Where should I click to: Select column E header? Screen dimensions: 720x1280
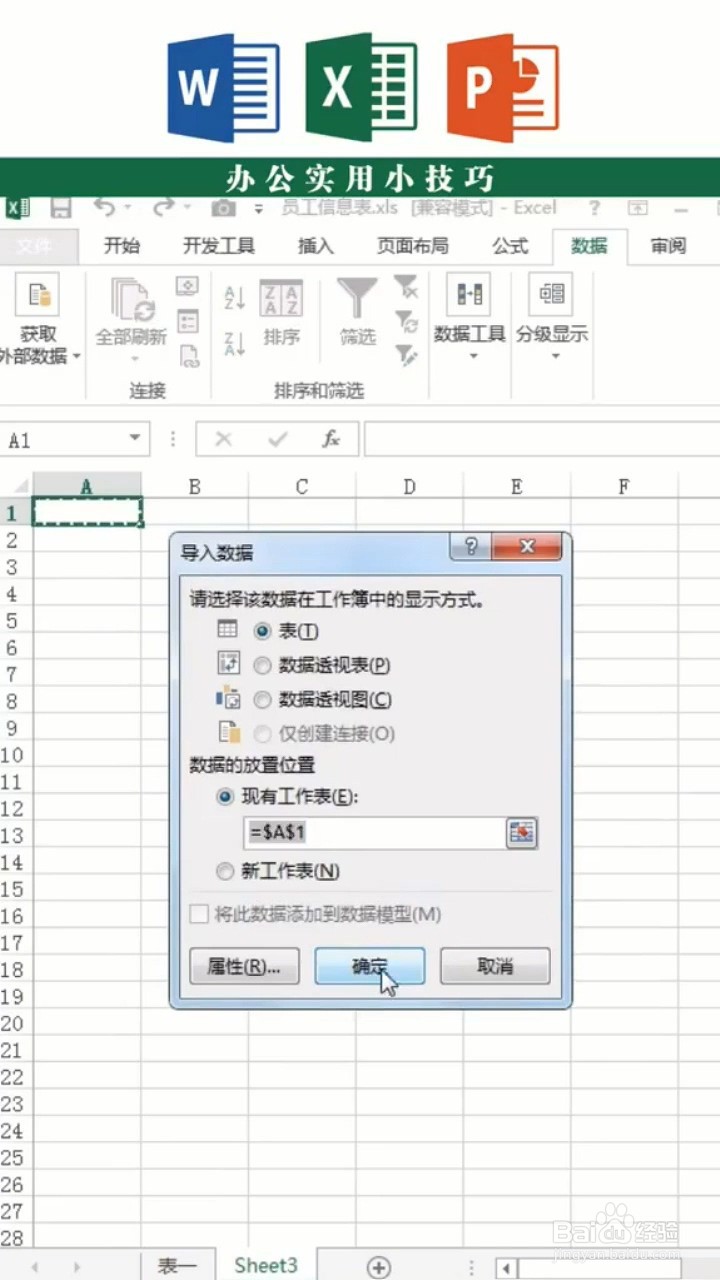(x=516, y=486)
